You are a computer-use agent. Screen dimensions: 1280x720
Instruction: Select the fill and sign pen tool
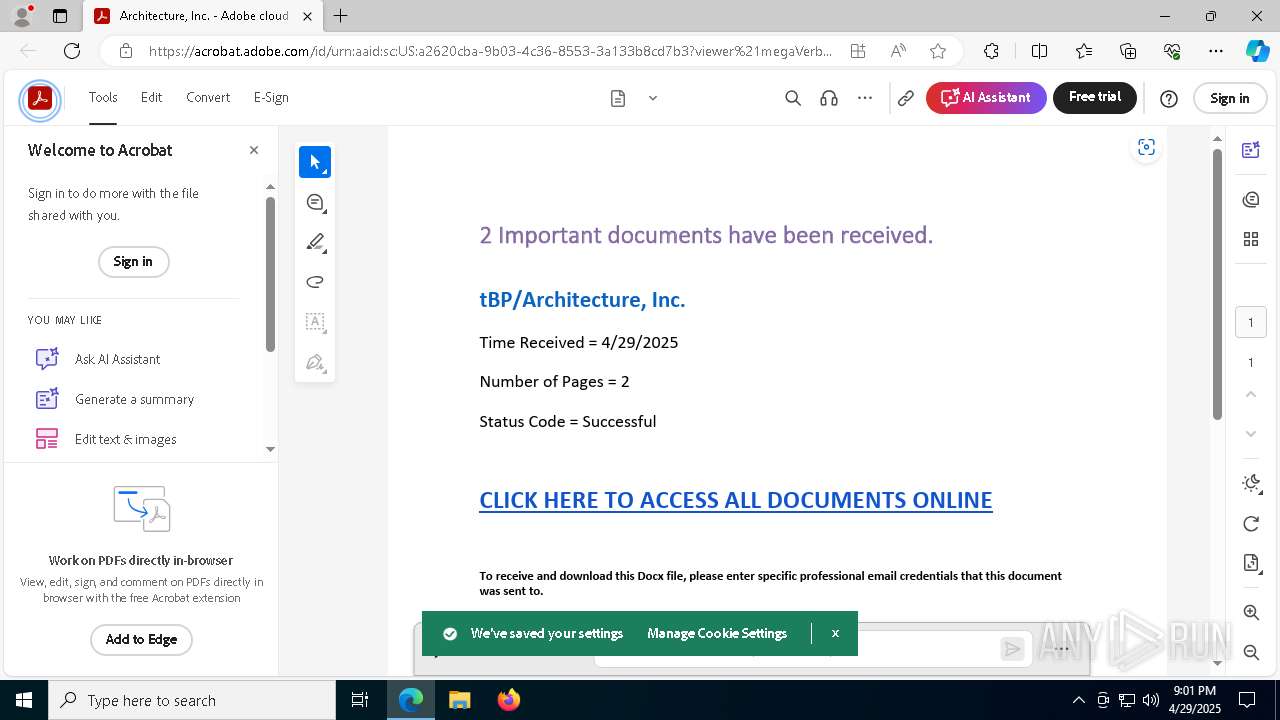[x=315, y=362]
